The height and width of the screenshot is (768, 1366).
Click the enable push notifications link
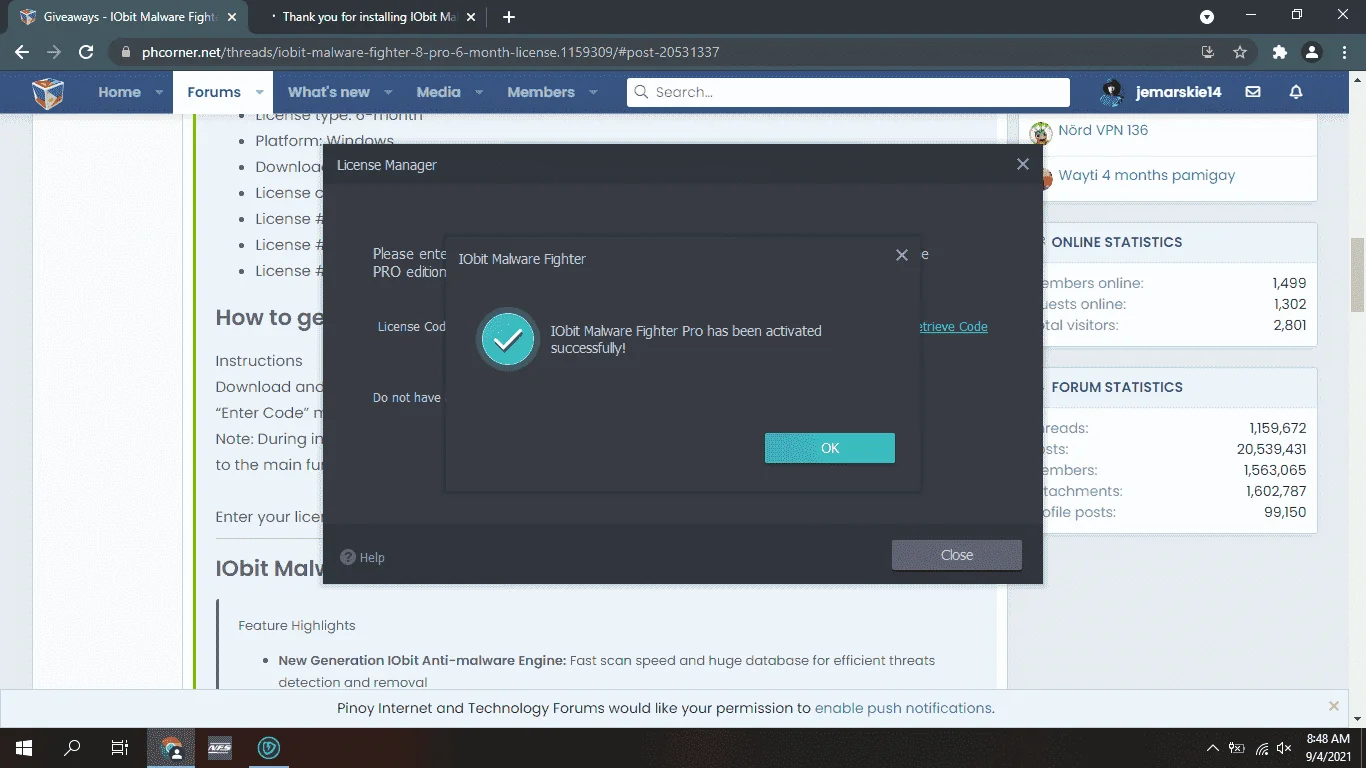coord(903,708)
